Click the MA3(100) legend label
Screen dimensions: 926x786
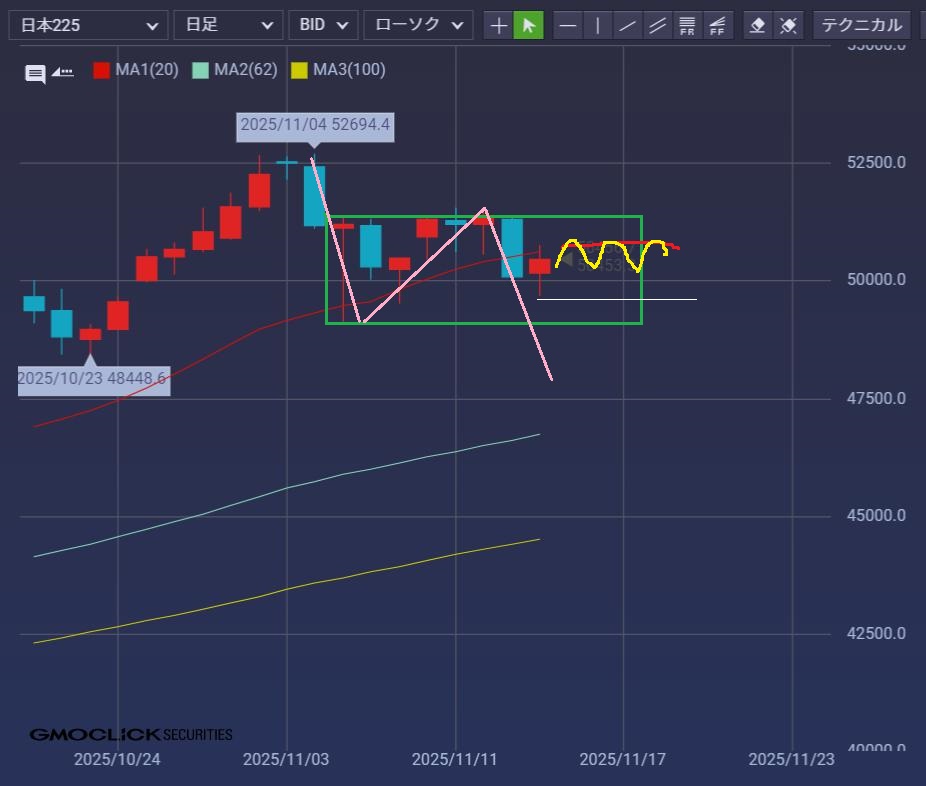pos(349,70)
